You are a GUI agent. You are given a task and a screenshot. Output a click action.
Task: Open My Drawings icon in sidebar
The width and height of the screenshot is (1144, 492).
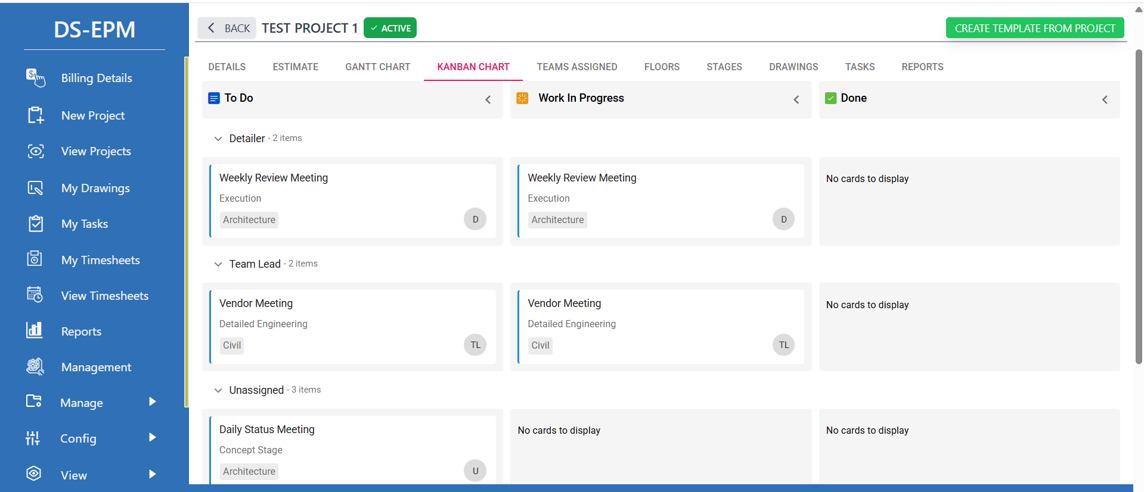point(35,188)
